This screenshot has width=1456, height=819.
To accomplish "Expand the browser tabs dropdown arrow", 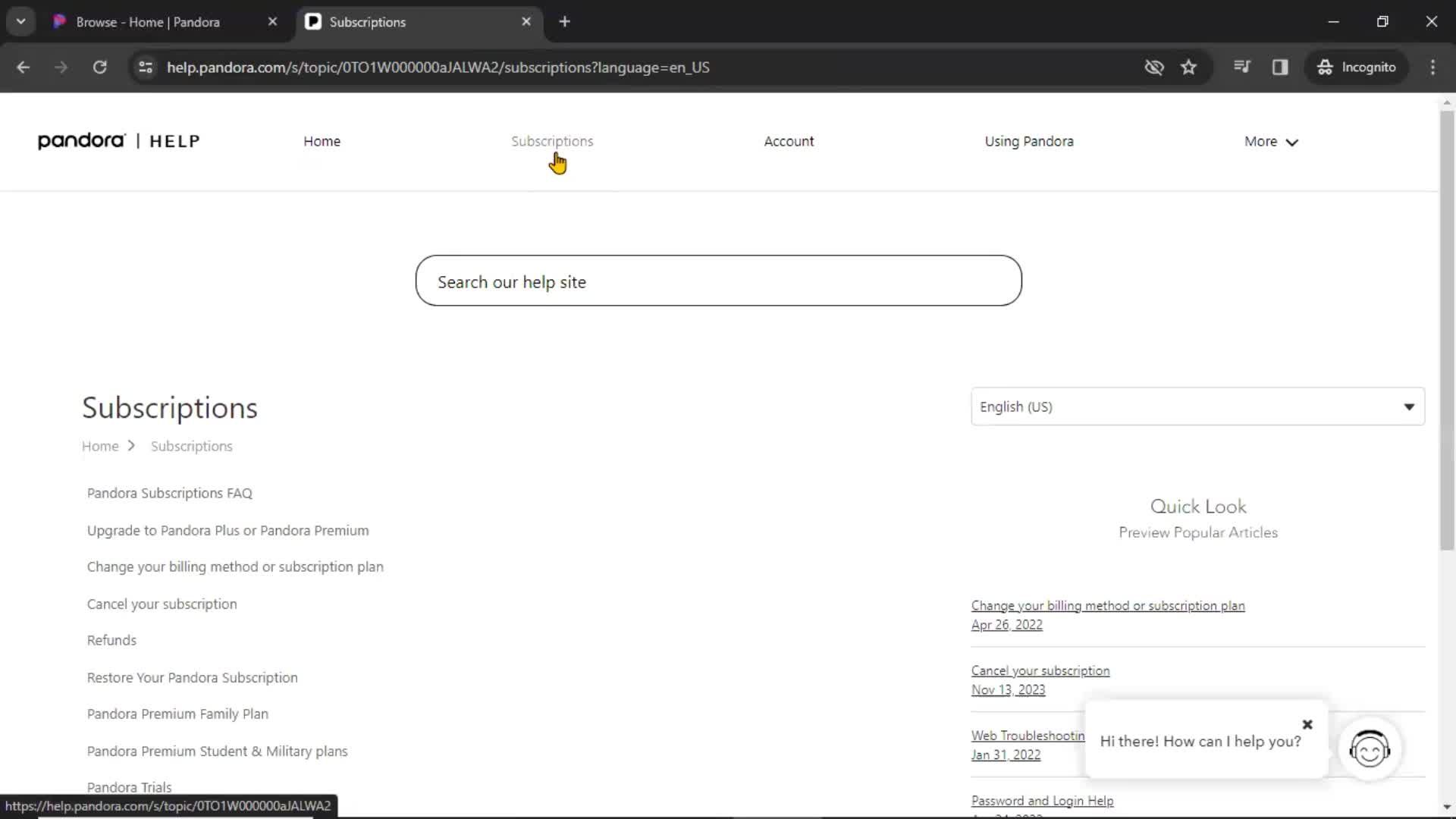I will coord(21,21).
